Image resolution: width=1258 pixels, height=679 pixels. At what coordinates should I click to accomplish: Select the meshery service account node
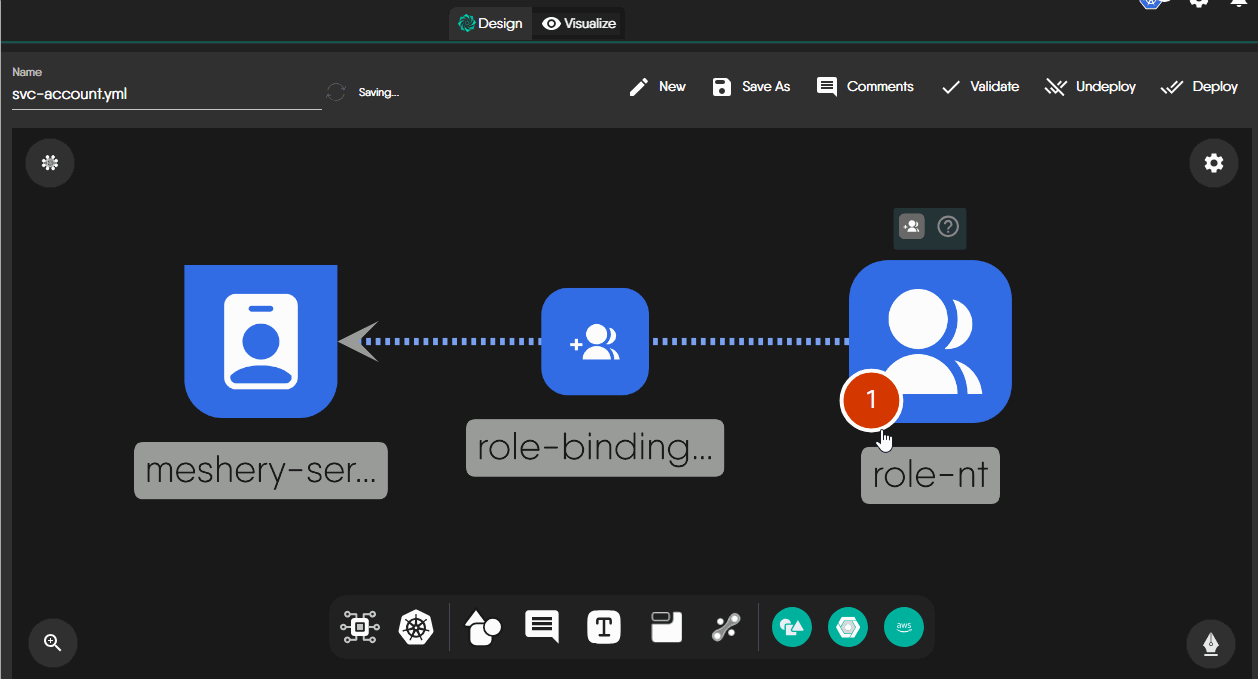[260, 341]
